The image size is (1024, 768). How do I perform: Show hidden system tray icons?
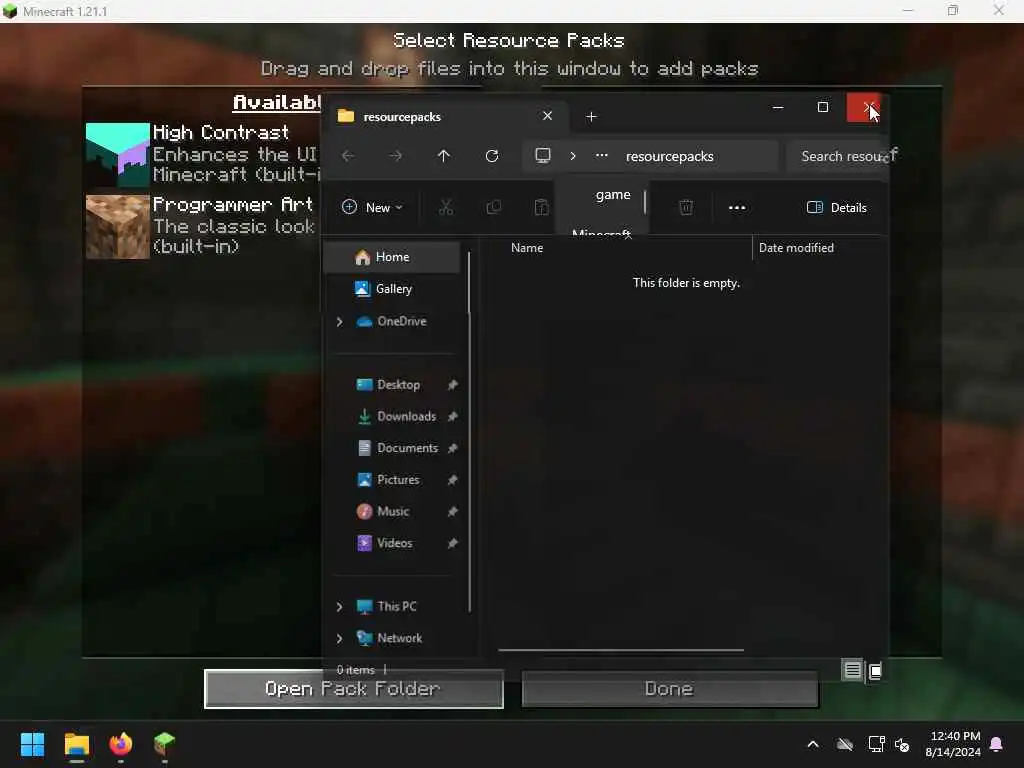813,744
